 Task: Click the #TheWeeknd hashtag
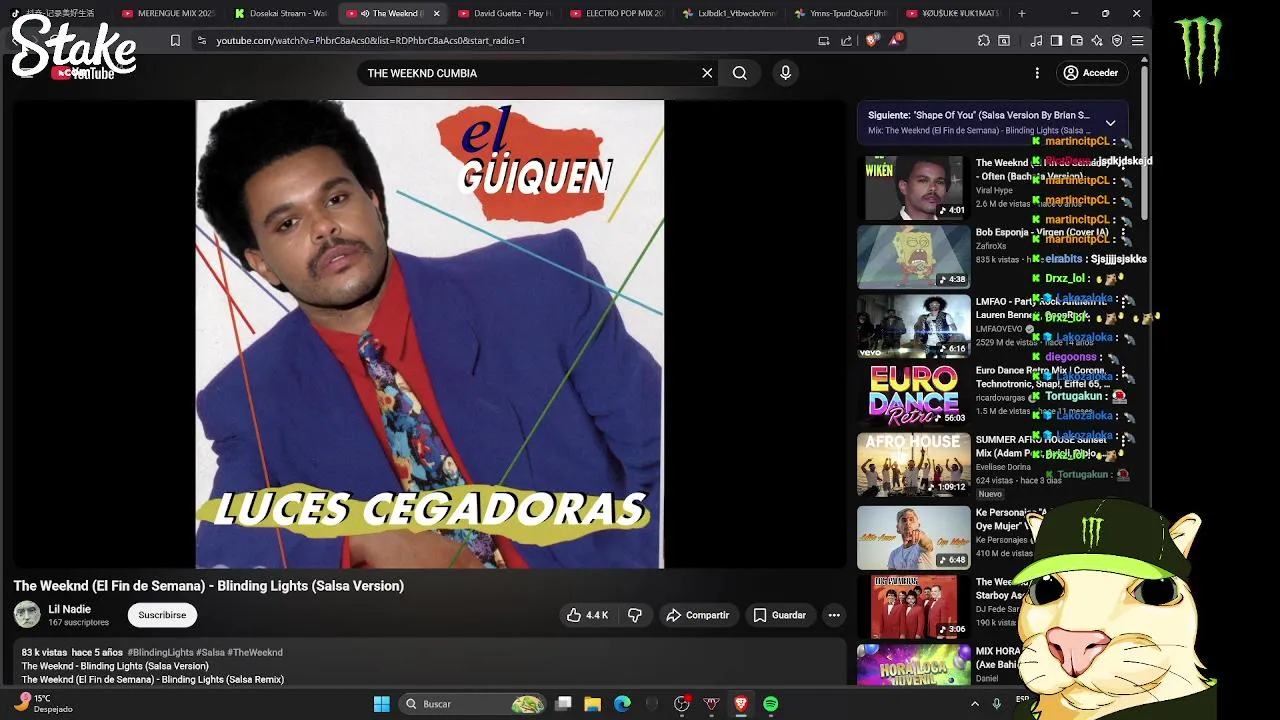click(x=255, y=652)
